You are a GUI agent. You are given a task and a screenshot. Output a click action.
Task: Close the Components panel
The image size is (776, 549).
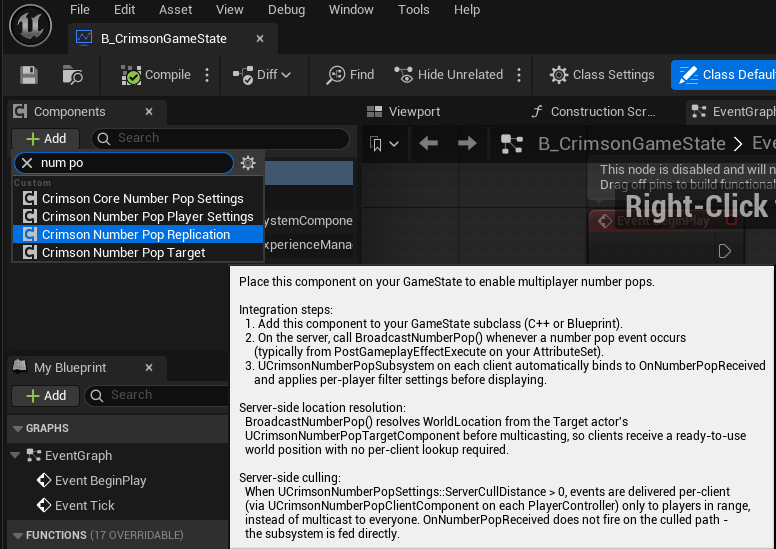tap(149, 112)
